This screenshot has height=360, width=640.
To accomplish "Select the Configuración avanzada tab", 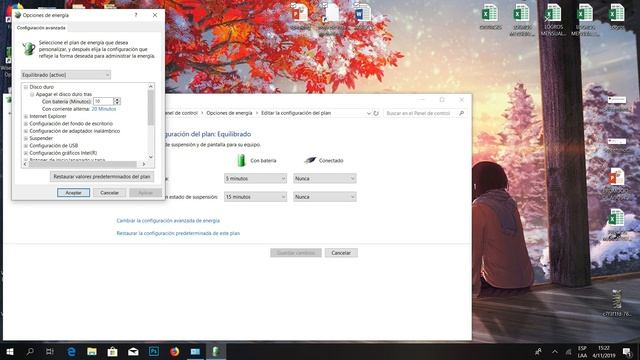I will [x=41, y=28].
